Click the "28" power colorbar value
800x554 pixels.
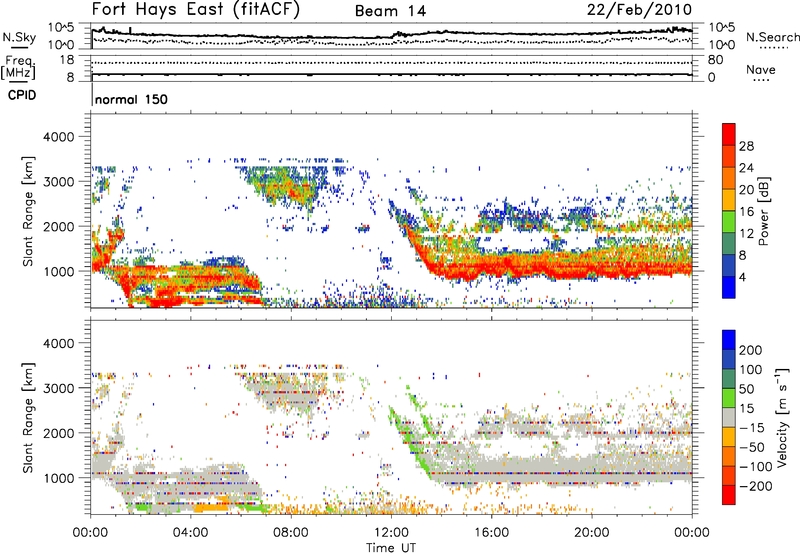click(x=746, y=146)
